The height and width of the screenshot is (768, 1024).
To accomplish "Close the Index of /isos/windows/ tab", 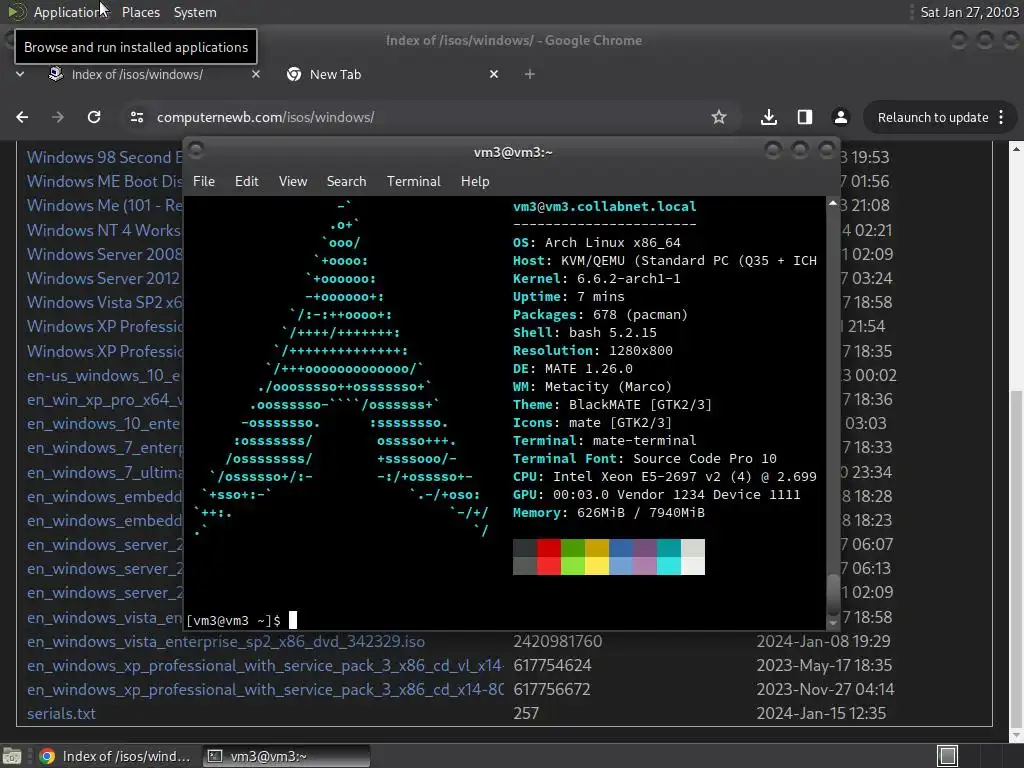I will [x=256, y=74].
